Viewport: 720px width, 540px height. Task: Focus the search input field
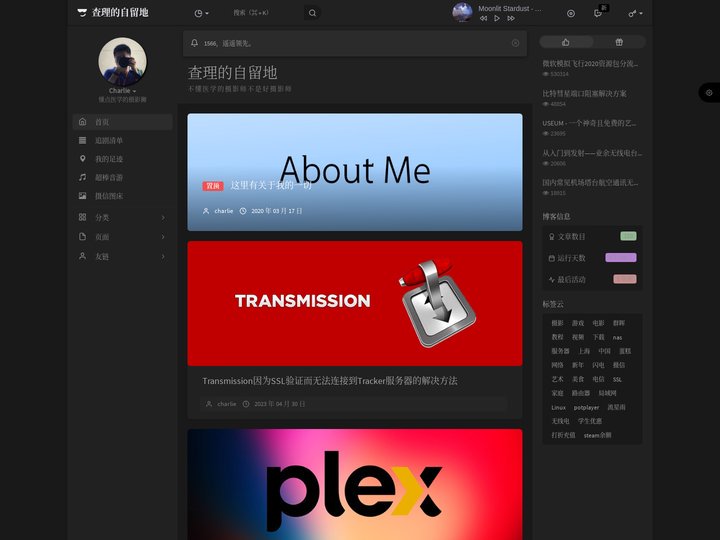[266, 13]
